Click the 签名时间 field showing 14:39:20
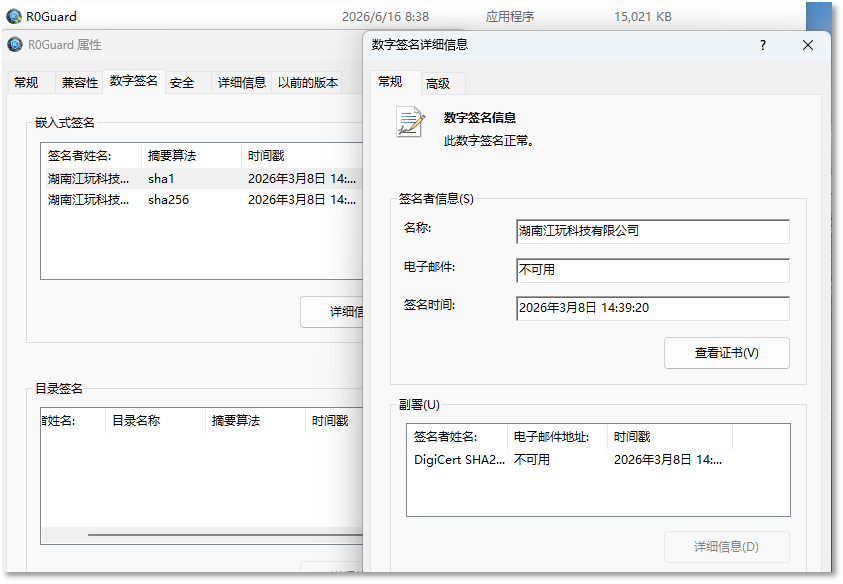Screen dimensions: 843x584 click(x=653, y=308)
